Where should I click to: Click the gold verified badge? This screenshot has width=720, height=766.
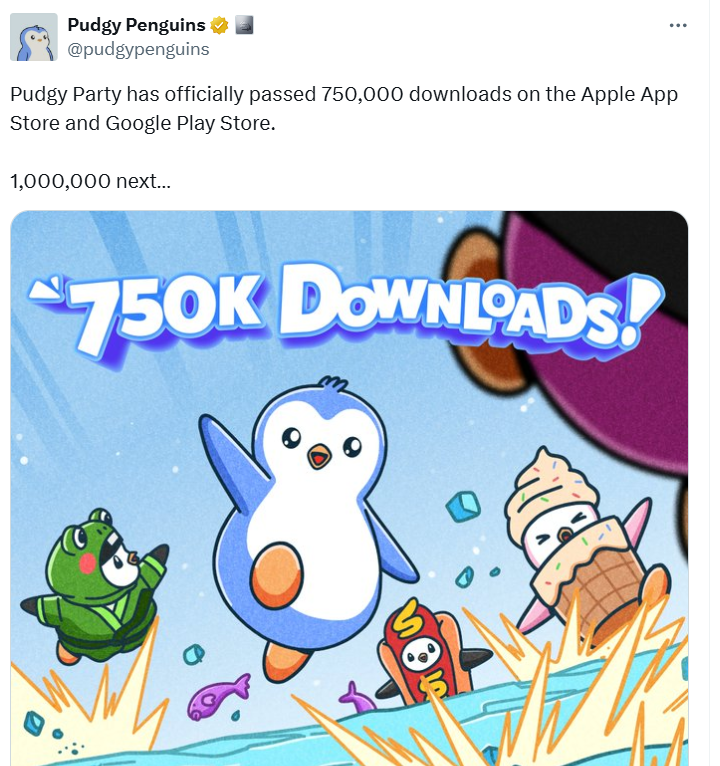219,25
